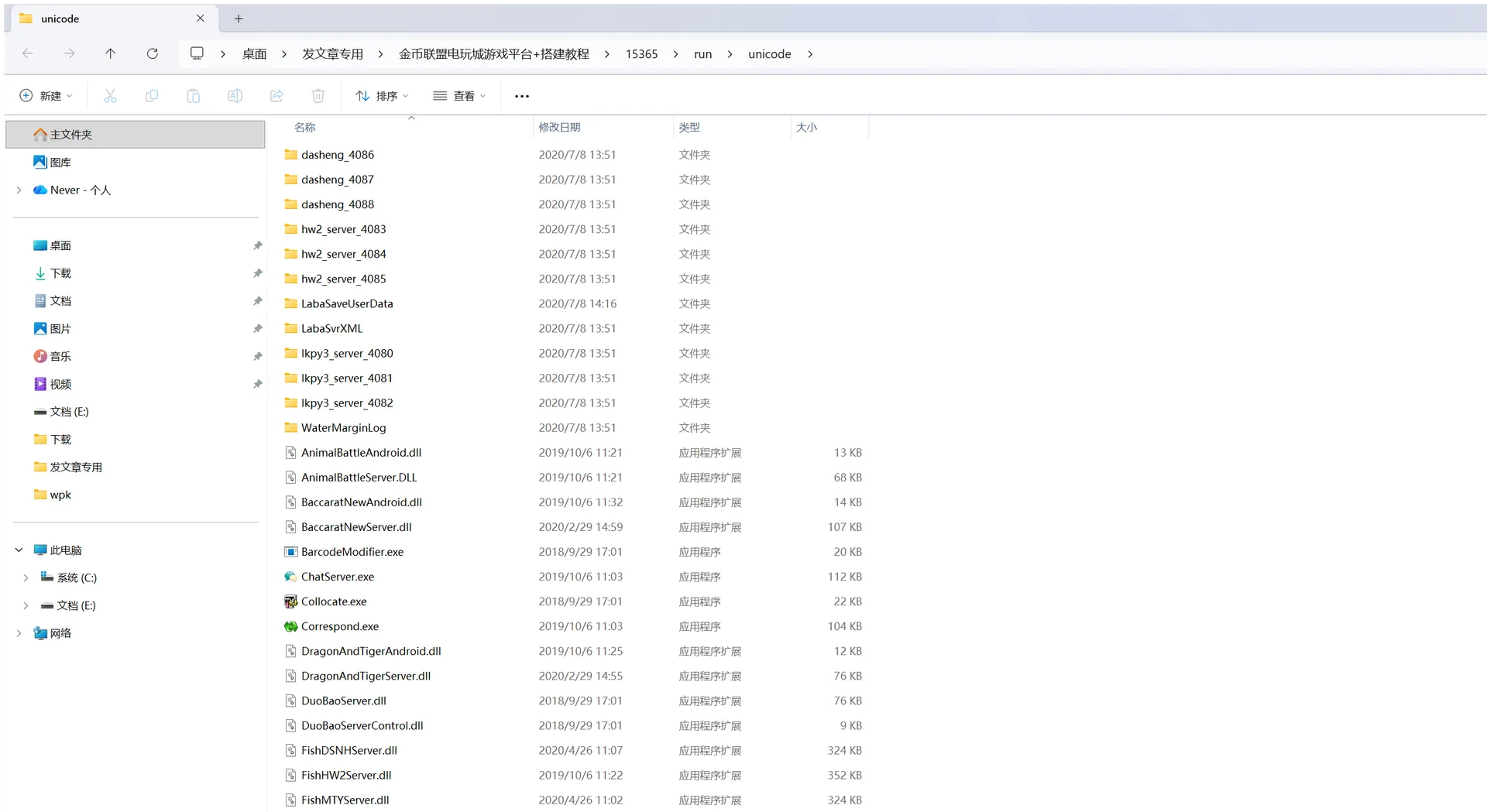
Task: Click the Delete trash icon
Action: point(318,96)
